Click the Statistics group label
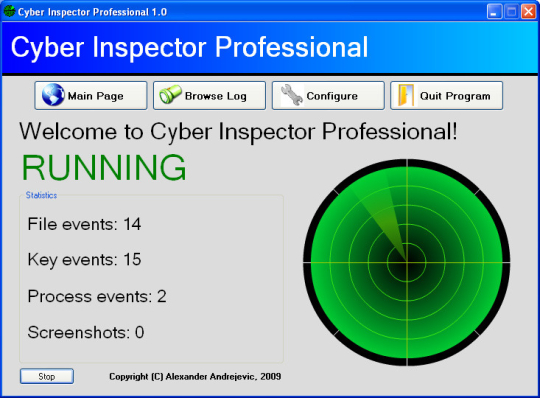The image size is (540, 398). [x=41, y=195]
